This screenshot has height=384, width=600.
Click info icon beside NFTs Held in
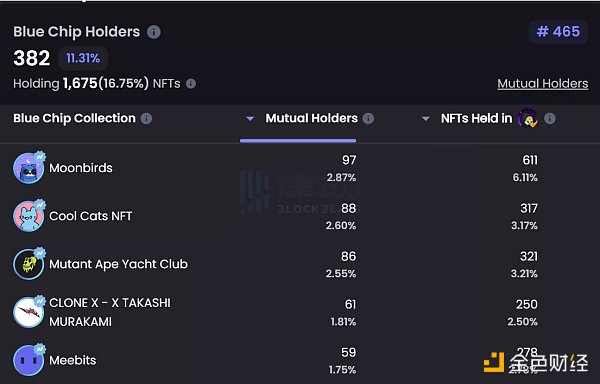(x=549, y=119)
